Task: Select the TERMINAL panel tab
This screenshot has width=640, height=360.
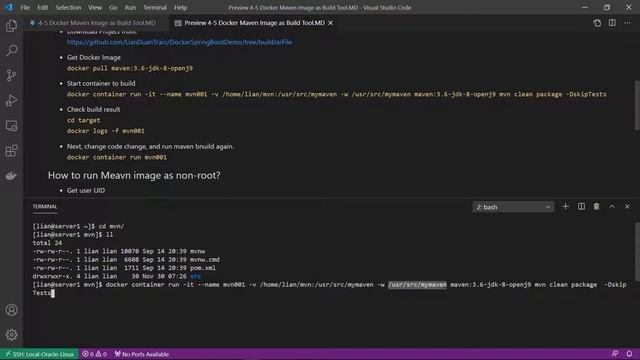Action: (x=45, y=207)
